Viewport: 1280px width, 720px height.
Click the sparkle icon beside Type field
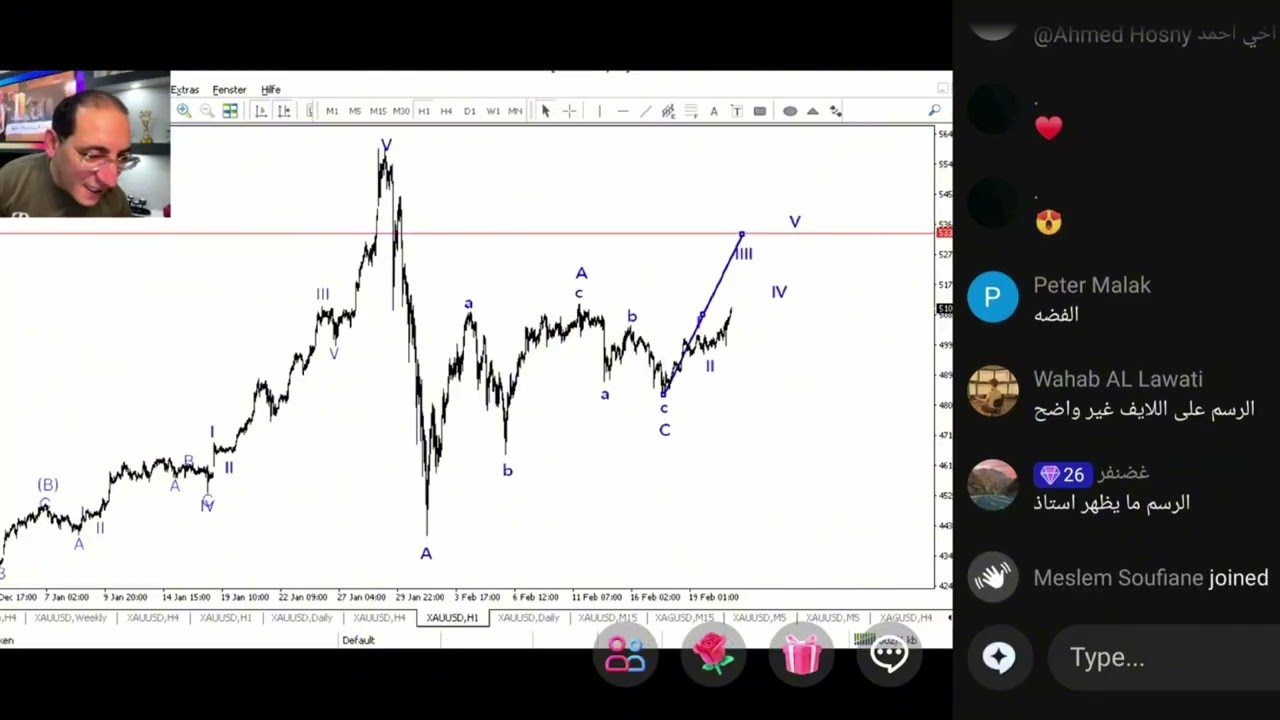tap(998, 657)
